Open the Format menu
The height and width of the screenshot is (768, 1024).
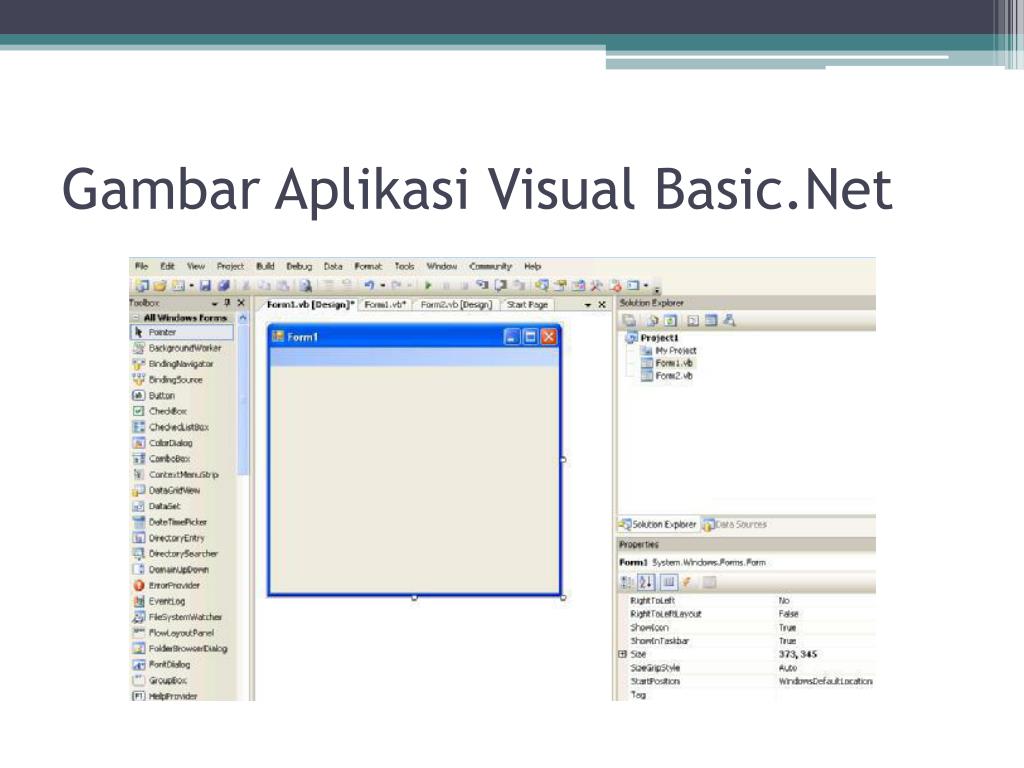point(368,266)
